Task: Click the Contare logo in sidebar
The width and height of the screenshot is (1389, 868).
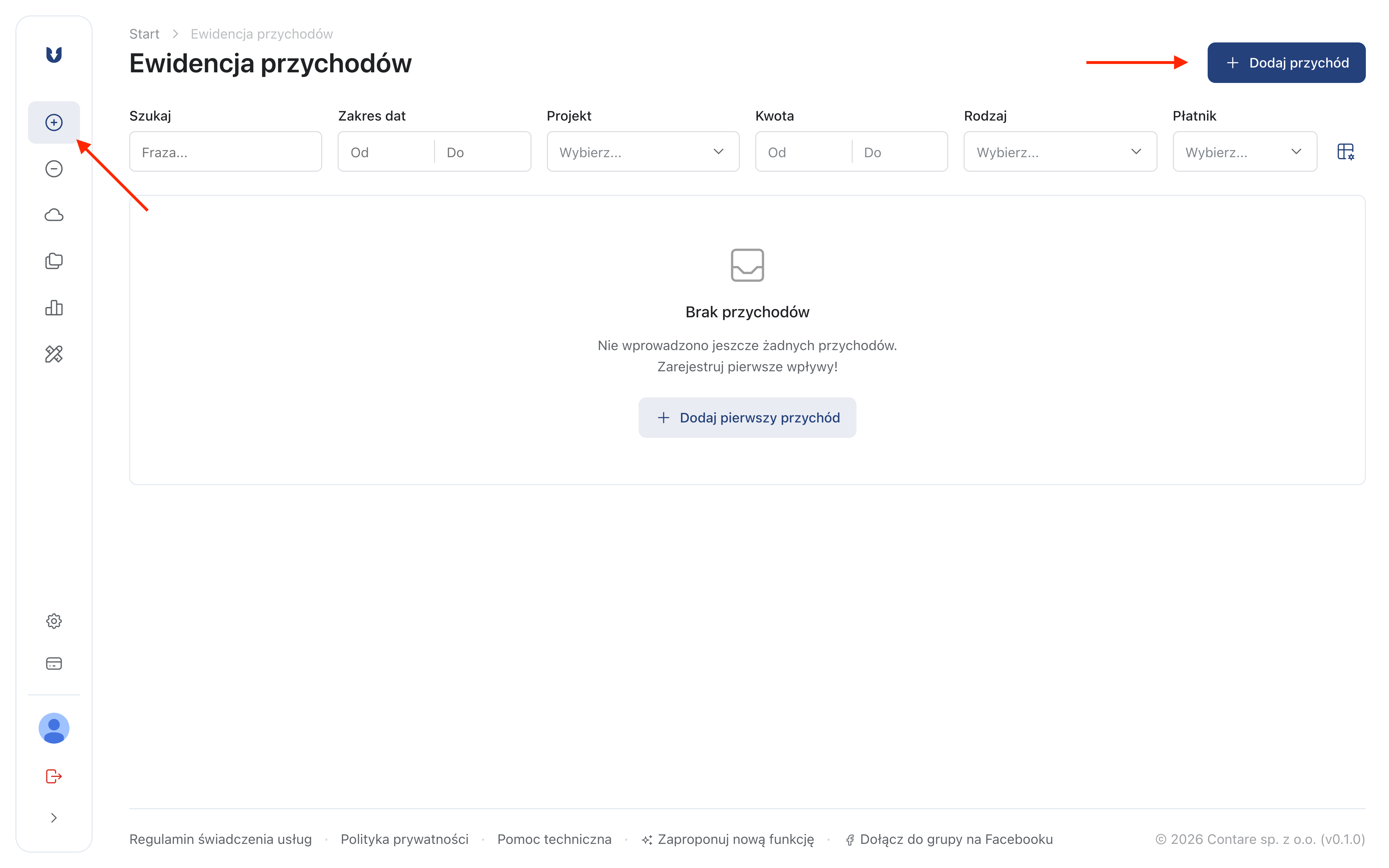Action: 54,55
